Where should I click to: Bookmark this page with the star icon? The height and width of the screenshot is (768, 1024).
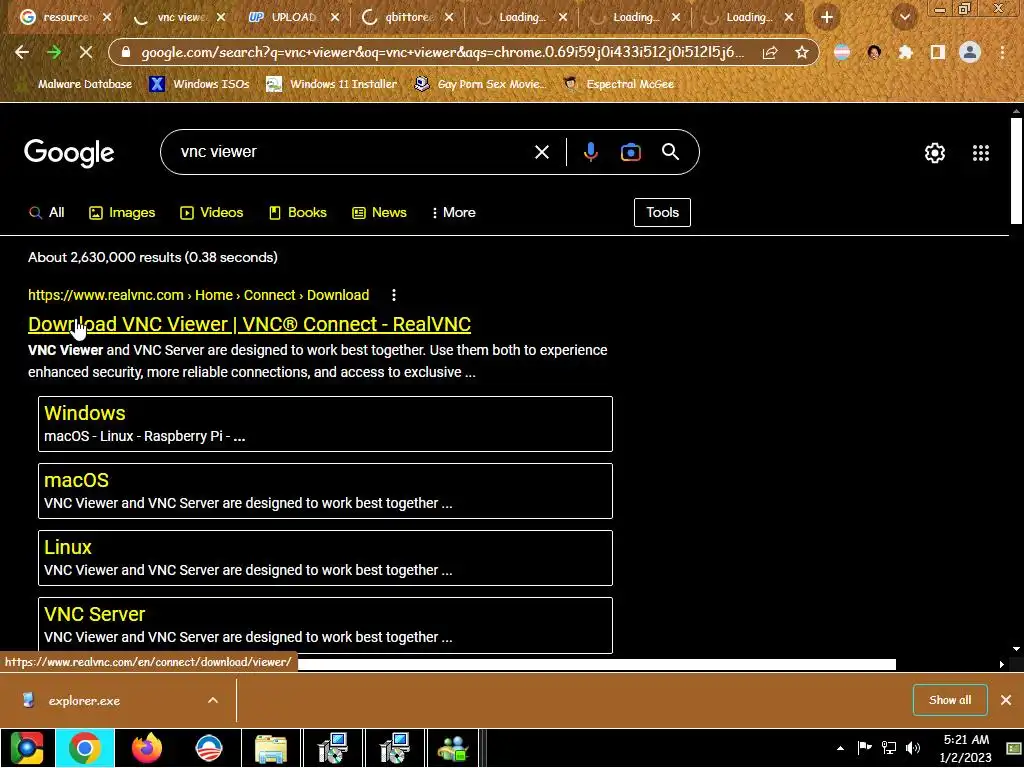tap(802, 52)
